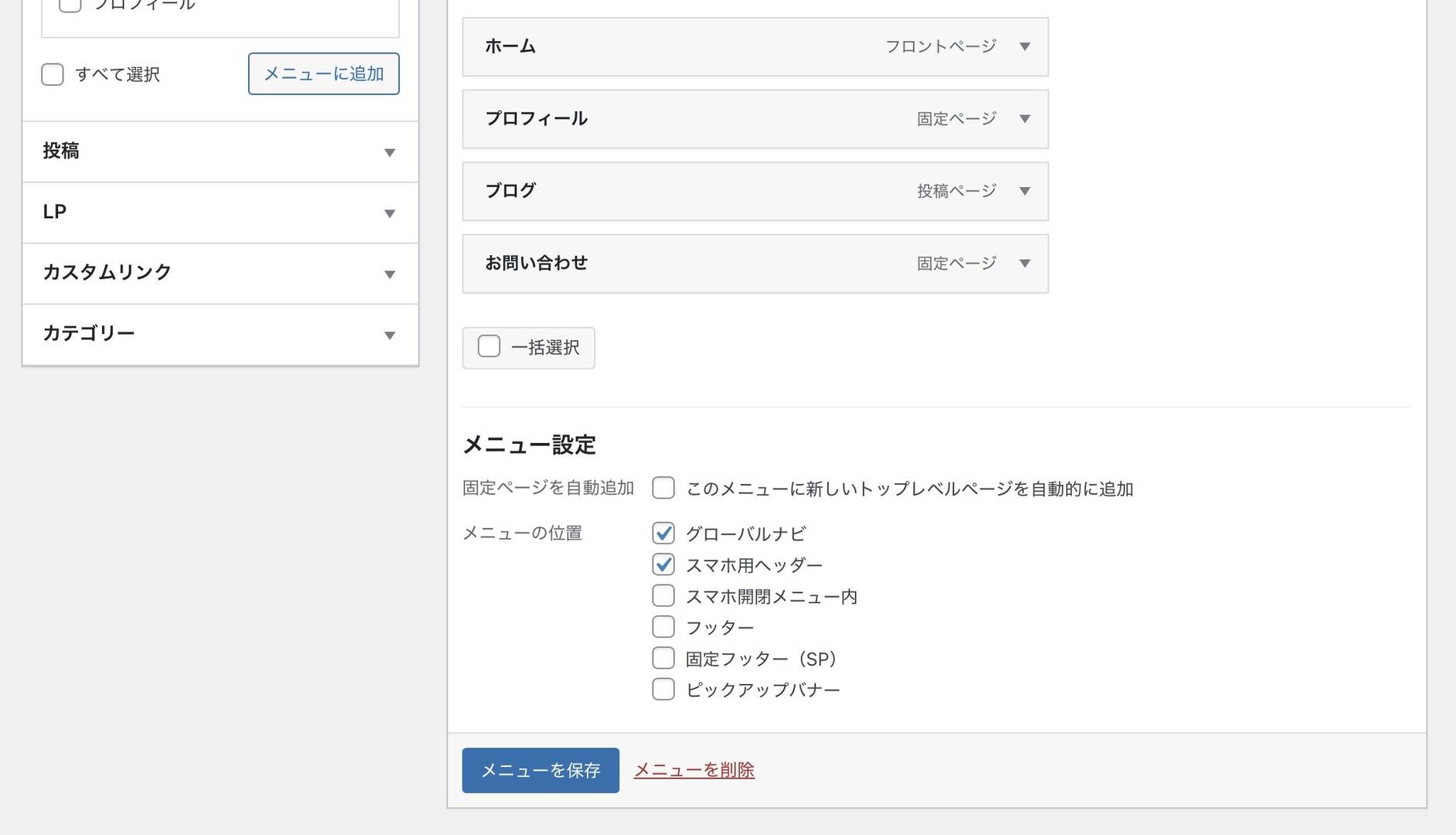1456x835 pixels.
Task: Expand the ブログ menu item arrow
Action: pos(1025,191)
